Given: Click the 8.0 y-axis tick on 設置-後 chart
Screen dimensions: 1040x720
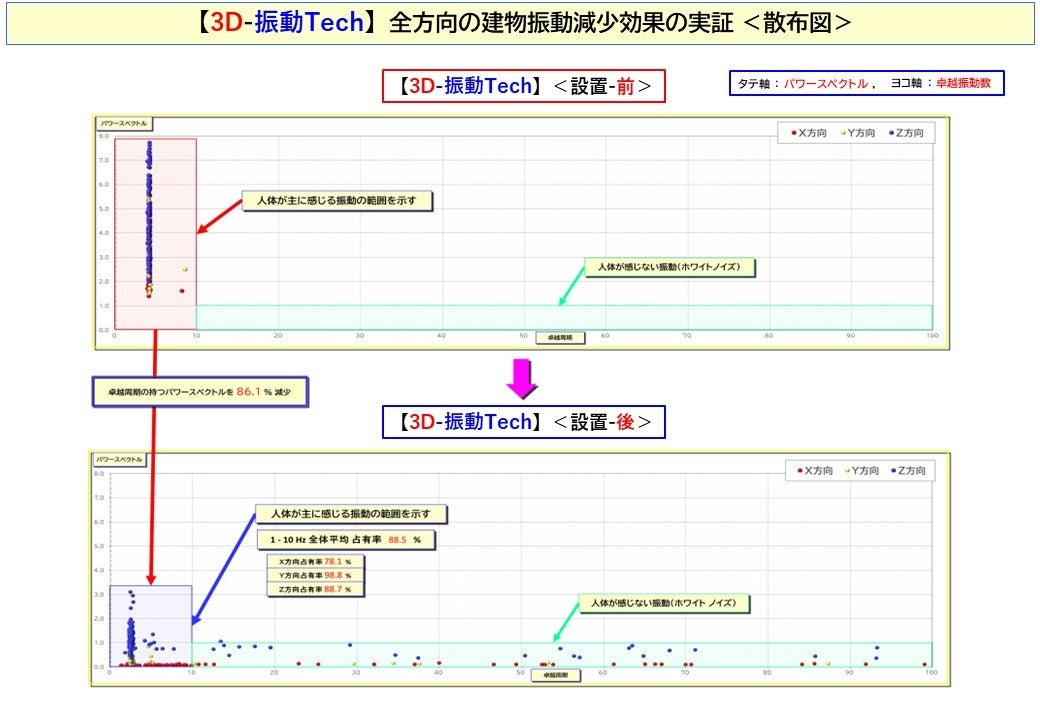Looking at the screenshot, I should tap(99, 473).
